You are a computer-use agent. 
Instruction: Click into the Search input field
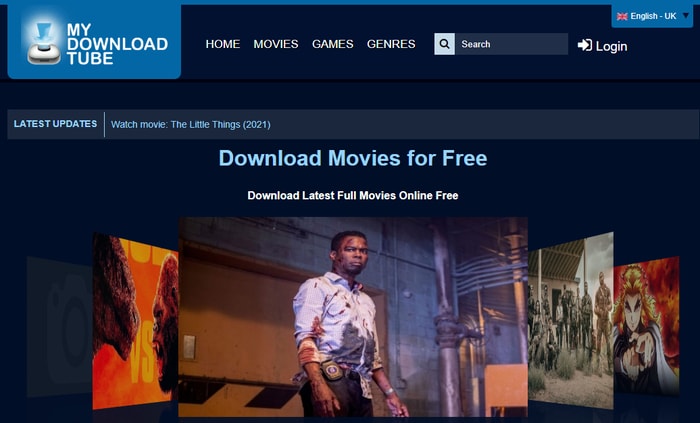(512, 44)
